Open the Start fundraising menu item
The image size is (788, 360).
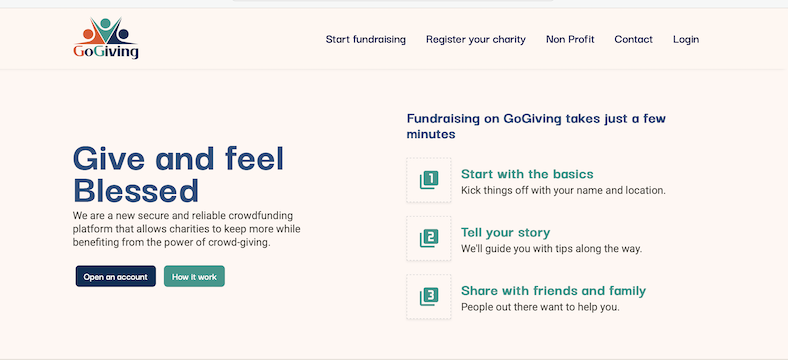(x=365, y=39)
